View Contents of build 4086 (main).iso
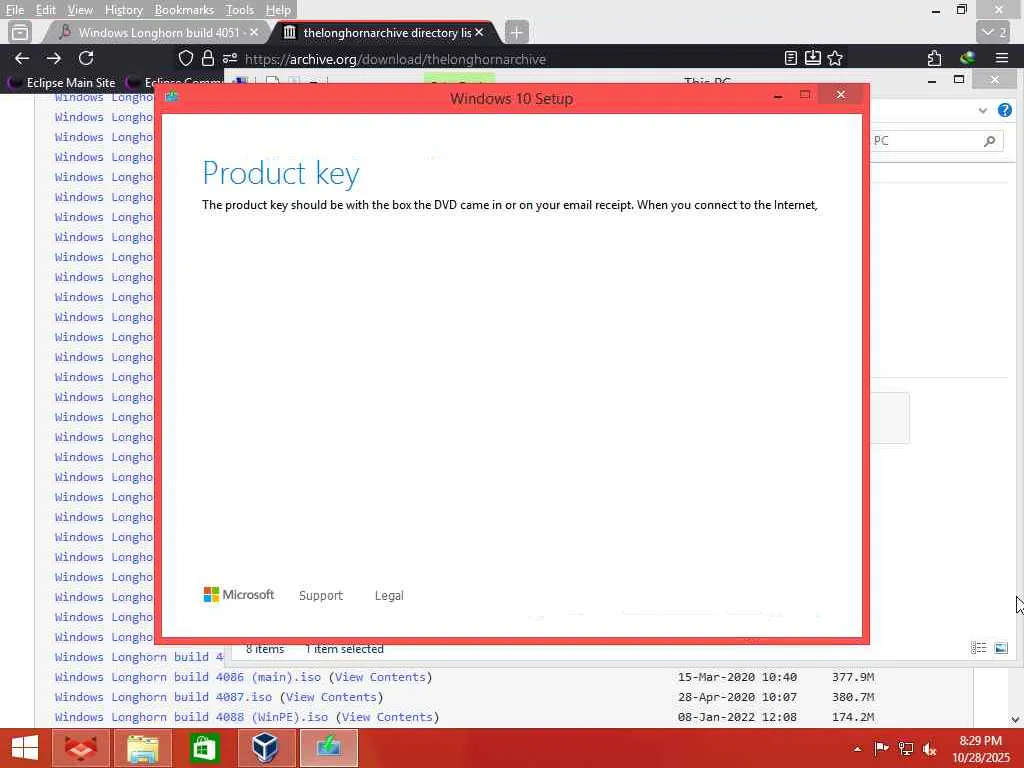This screenshot has height=768, width=1024. coord(380,677)
